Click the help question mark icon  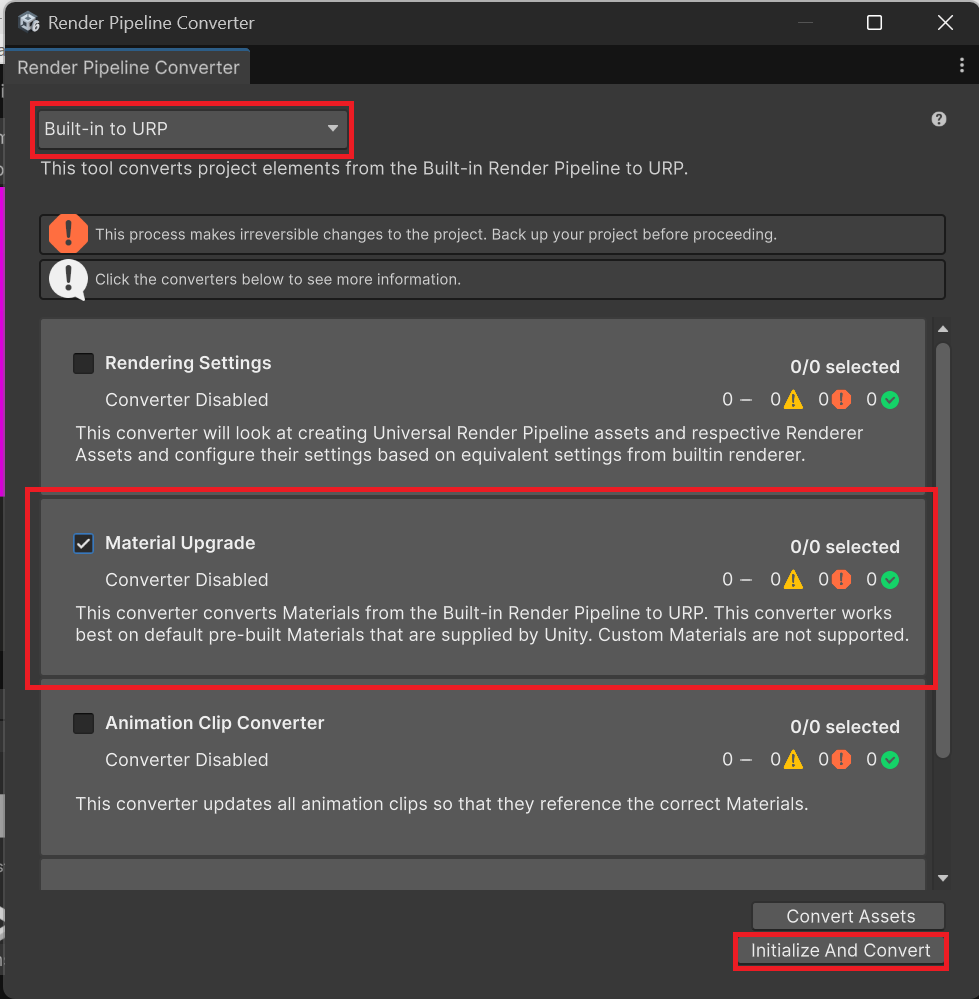938,119
